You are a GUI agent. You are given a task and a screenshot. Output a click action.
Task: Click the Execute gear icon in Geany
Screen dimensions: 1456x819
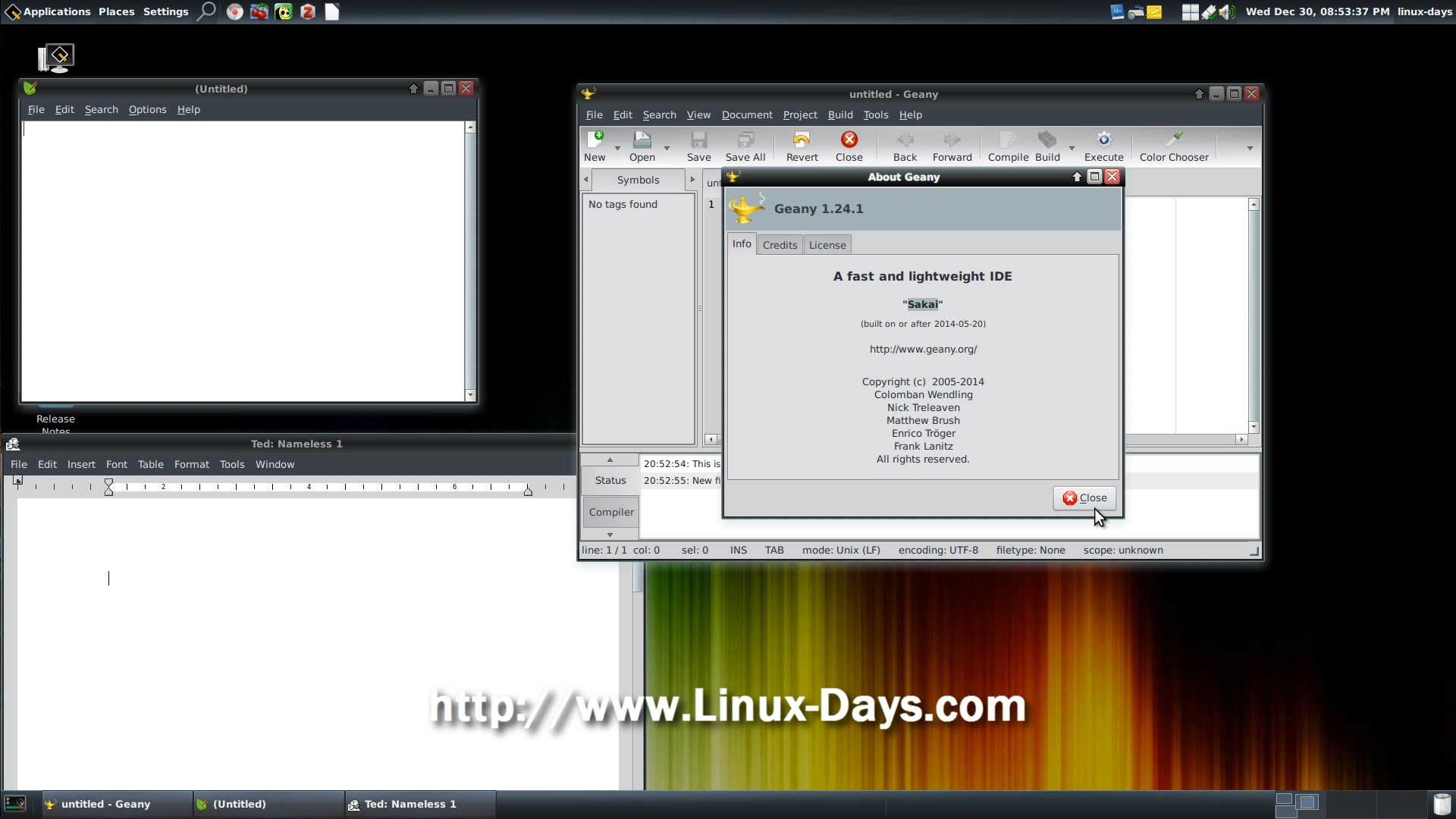(1103, 140)
